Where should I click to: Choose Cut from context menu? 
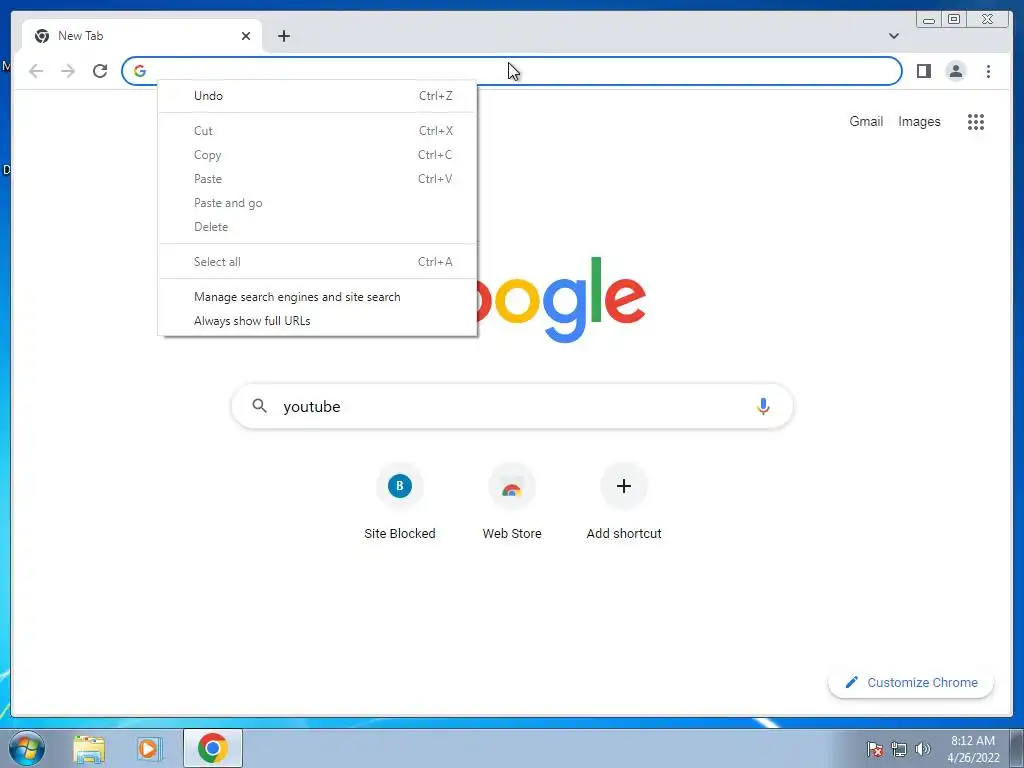click(317, 131)
